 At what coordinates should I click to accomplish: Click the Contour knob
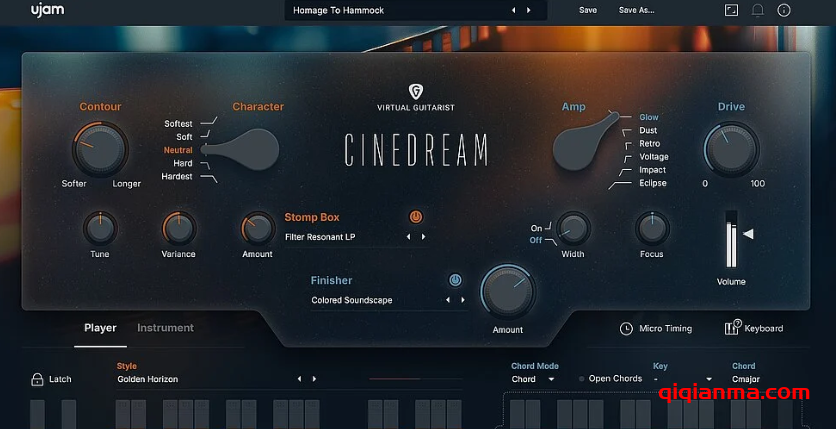(x=100, y=149)
